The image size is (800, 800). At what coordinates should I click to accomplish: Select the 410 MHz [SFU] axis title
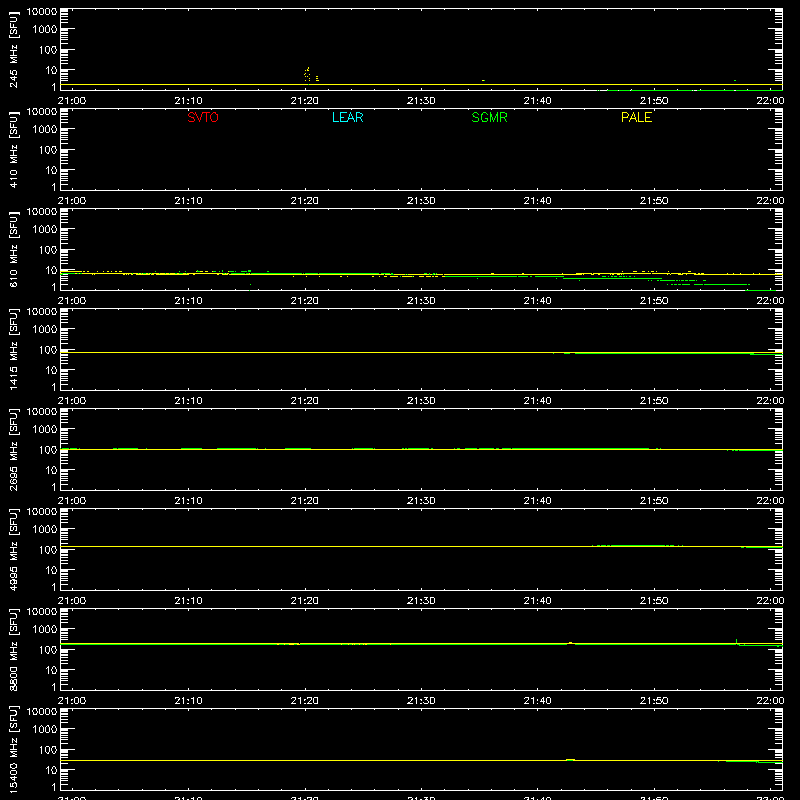tap(13, 150)
